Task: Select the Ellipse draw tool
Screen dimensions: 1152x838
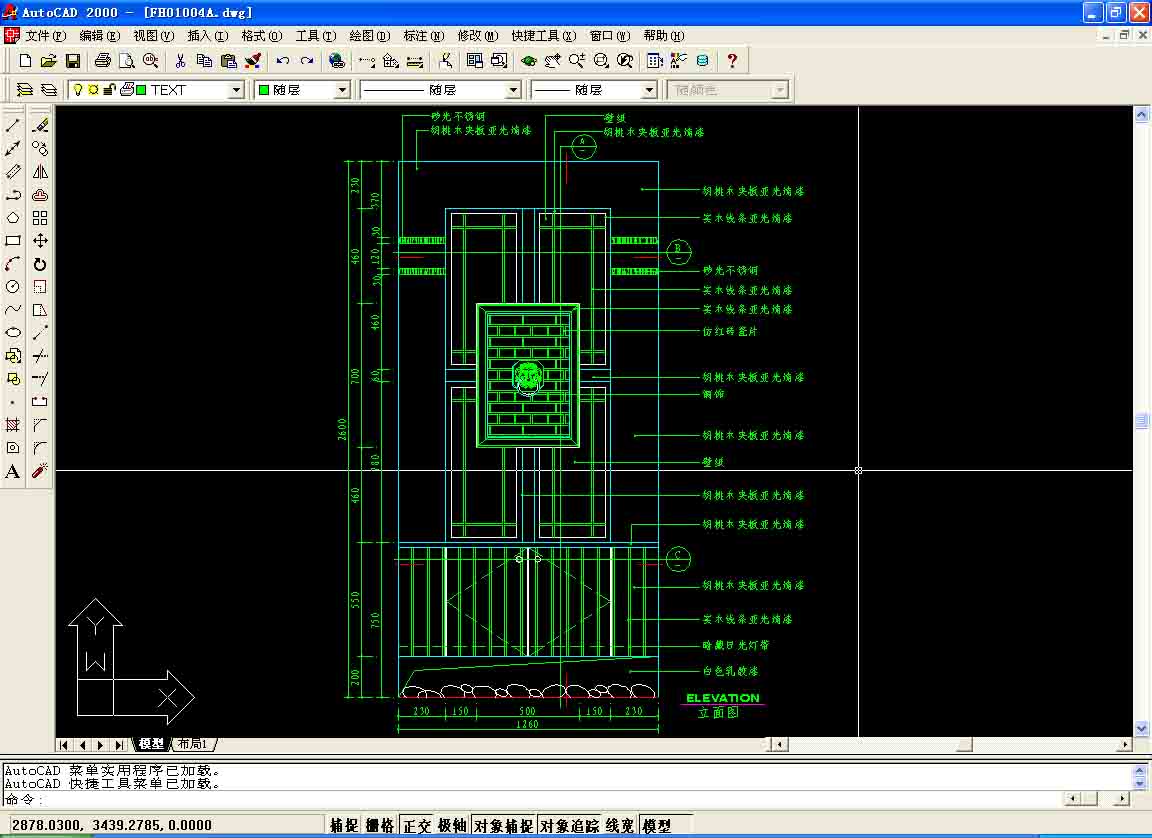Action: coord(13,333)
